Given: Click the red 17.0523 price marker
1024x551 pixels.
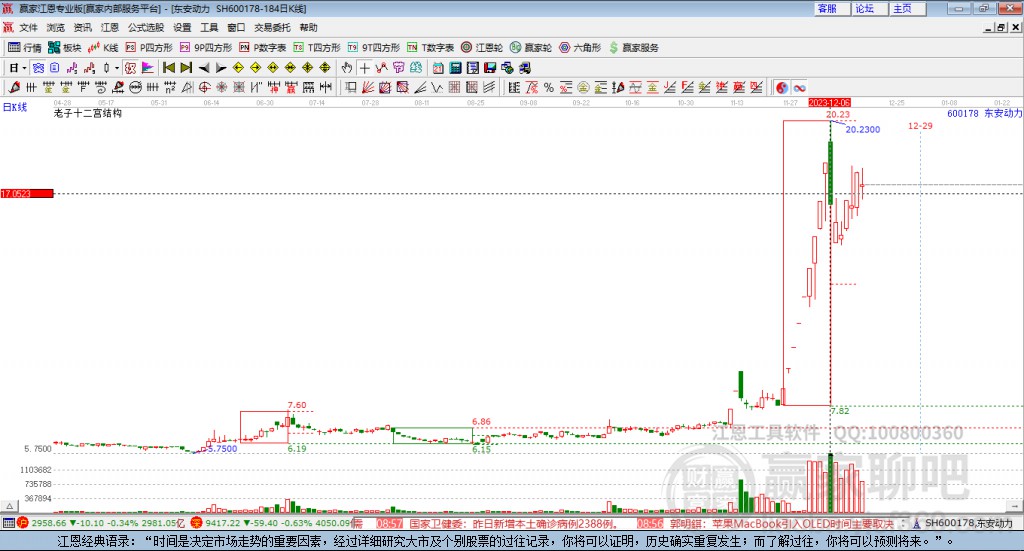Looking at the screenshot, I should pos(26,193).
